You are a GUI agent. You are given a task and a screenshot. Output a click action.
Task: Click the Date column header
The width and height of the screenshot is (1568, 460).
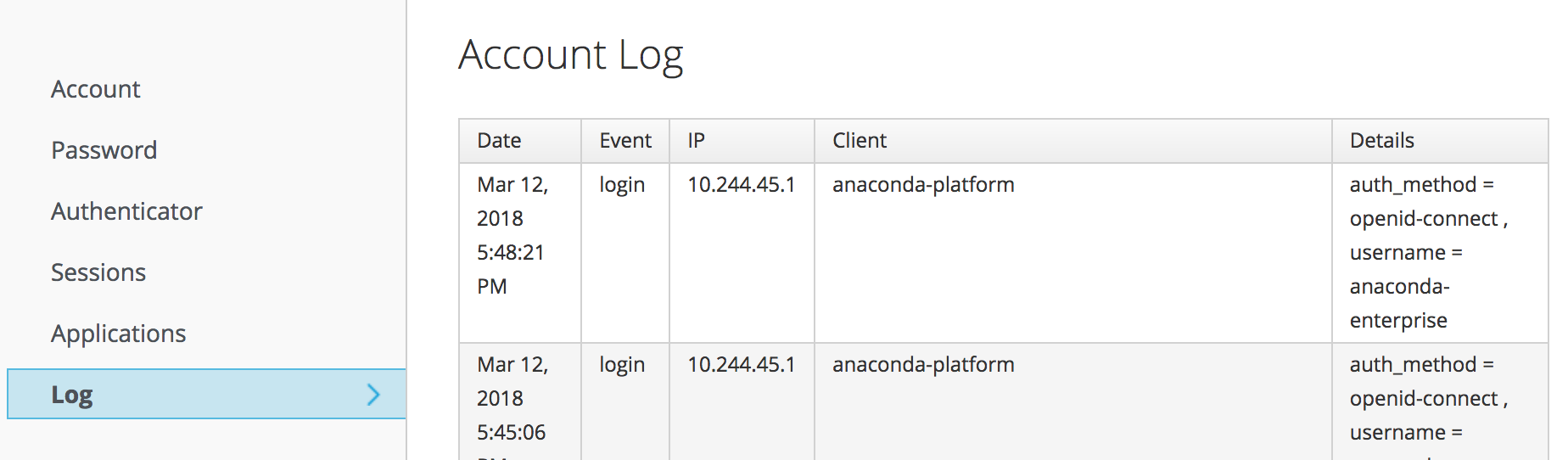(499, 141)
